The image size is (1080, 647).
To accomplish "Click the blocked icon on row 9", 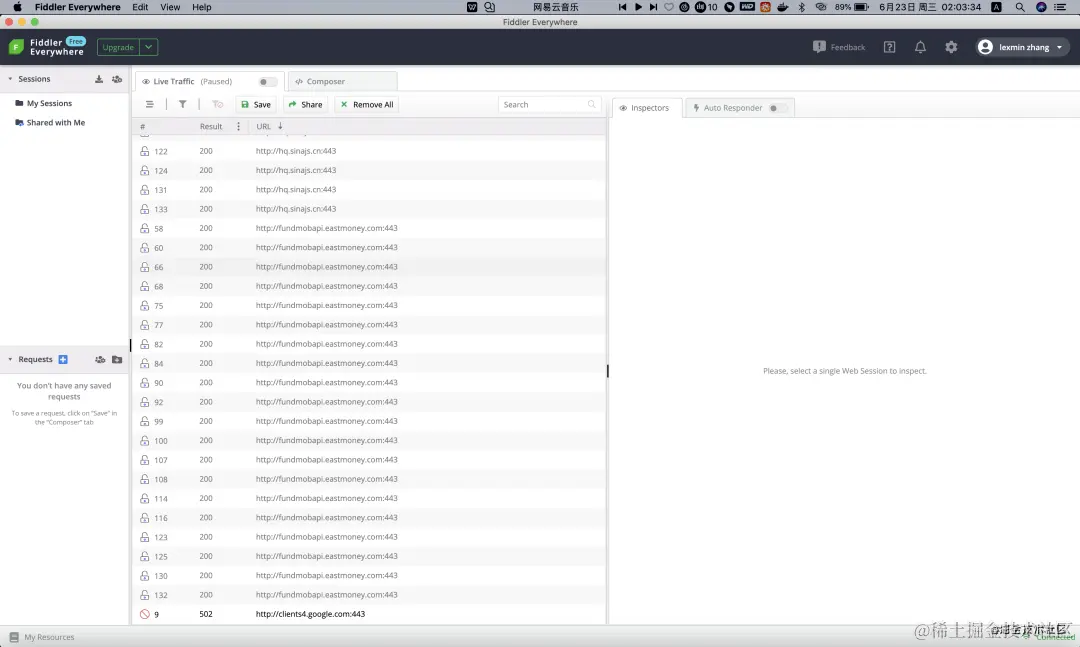I will [x=145, y=614].
